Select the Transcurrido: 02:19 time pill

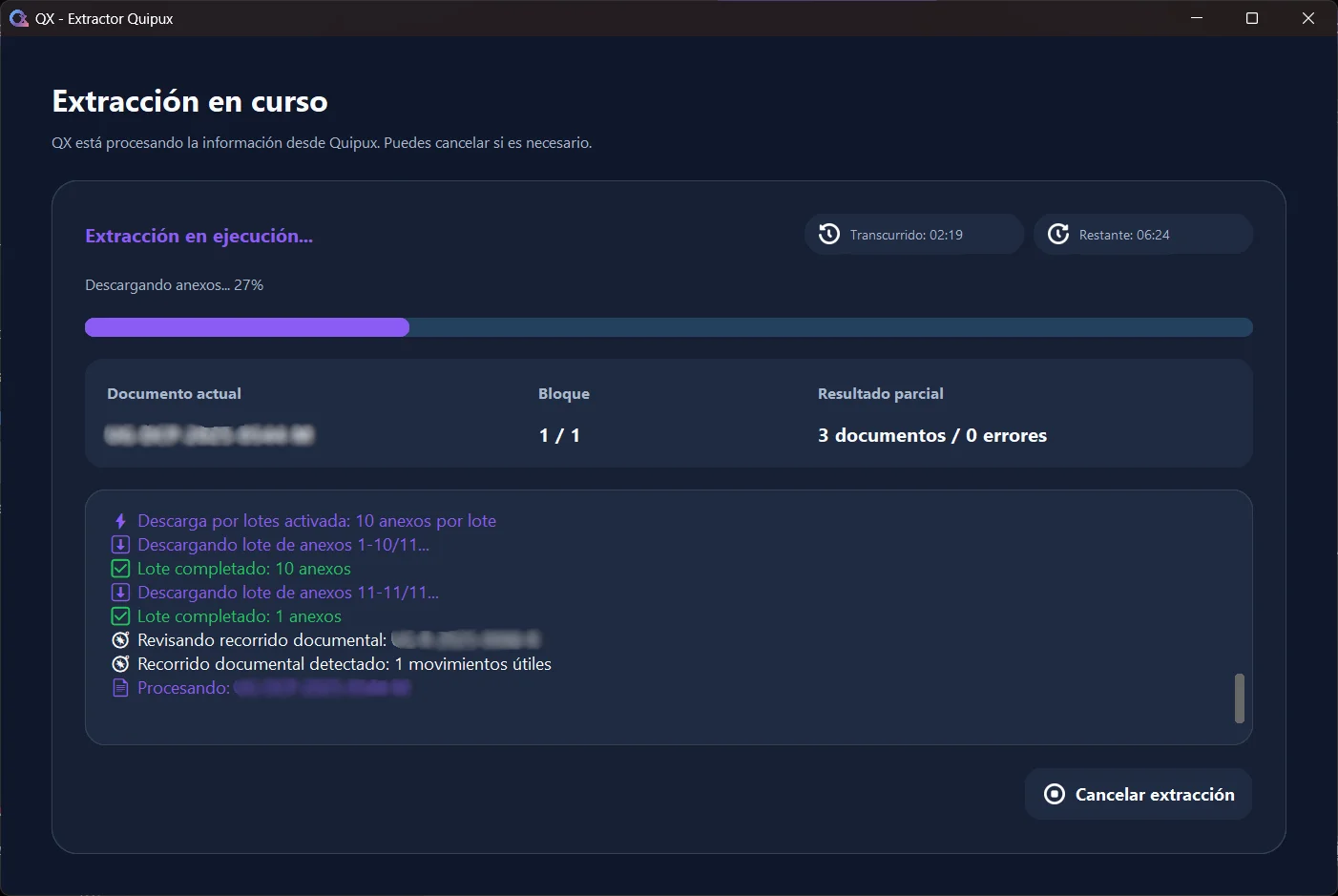914,234
